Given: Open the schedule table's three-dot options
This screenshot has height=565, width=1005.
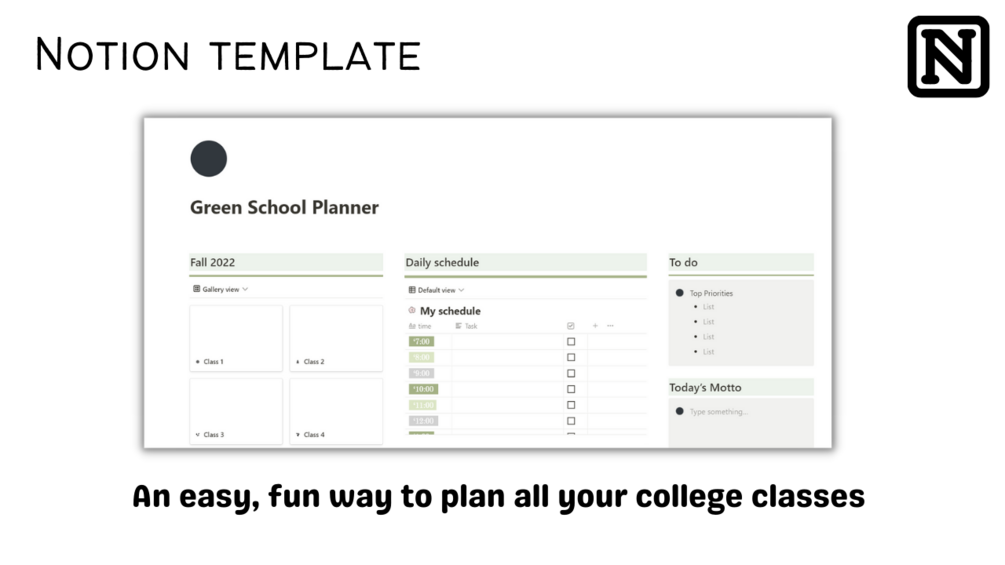Looking at the screenshot, I should tap(611, 326).
